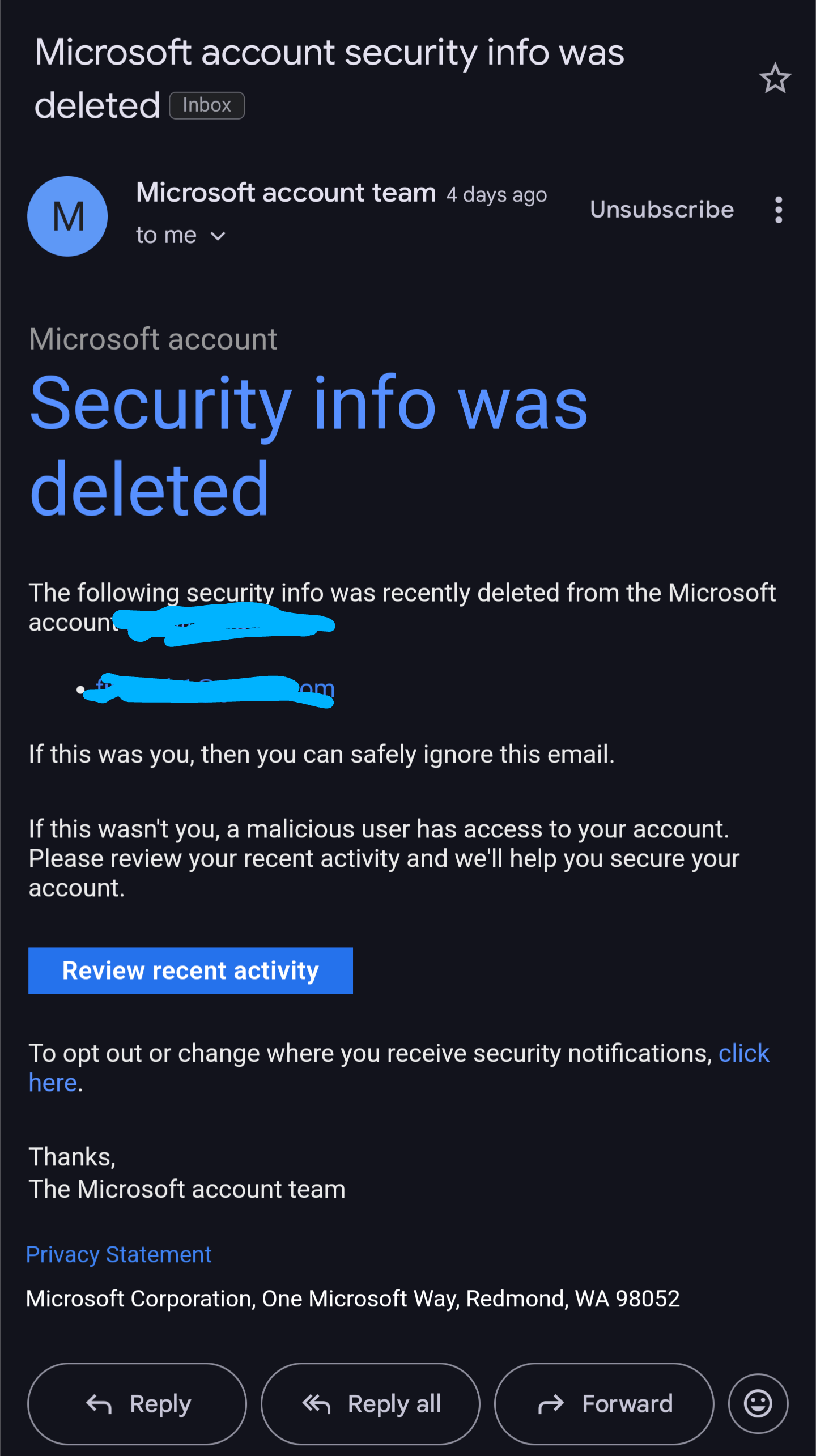Follow the 'click here' opt-out link

(x=743, y=1054)
